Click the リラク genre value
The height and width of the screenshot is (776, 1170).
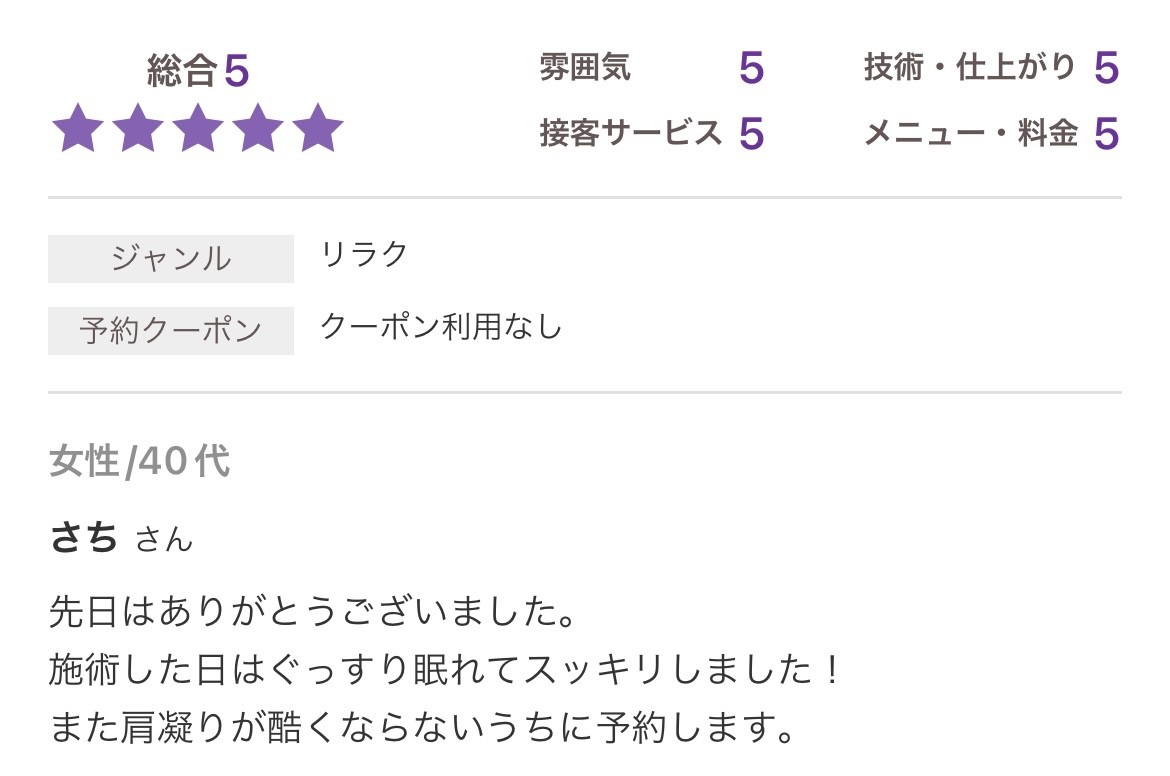[364, 254]
